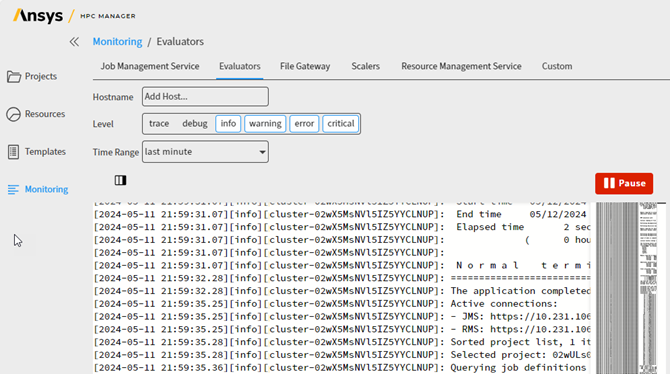This screenshot has height=374, width=670.
Task: Open the Scalers tab
Action: point(365,66)
